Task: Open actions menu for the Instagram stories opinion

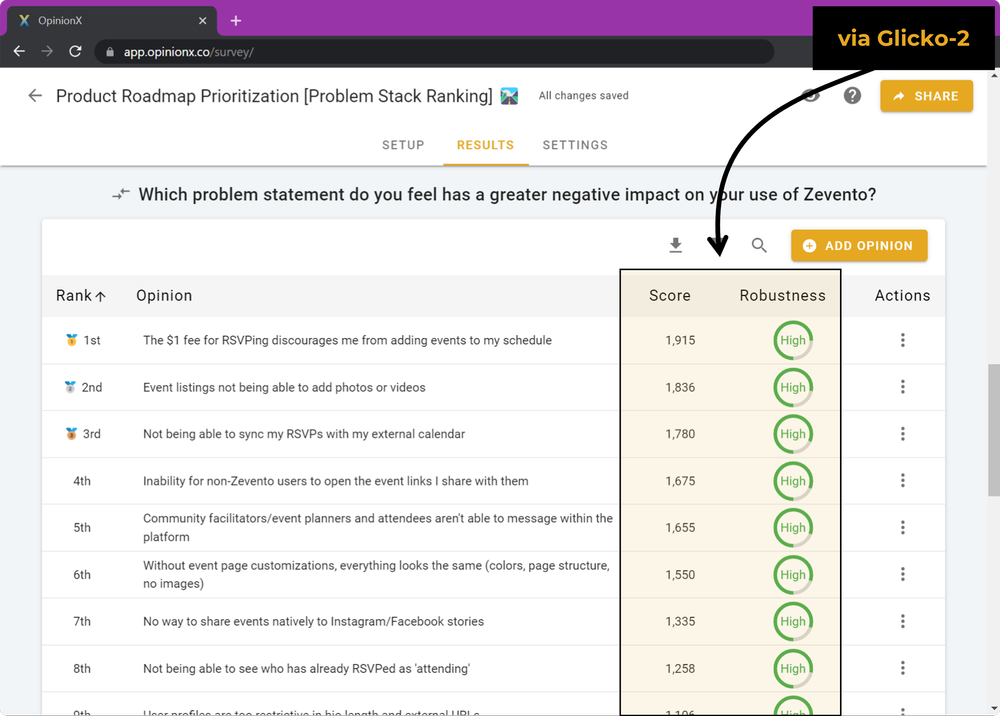Action: pos(903,621)
